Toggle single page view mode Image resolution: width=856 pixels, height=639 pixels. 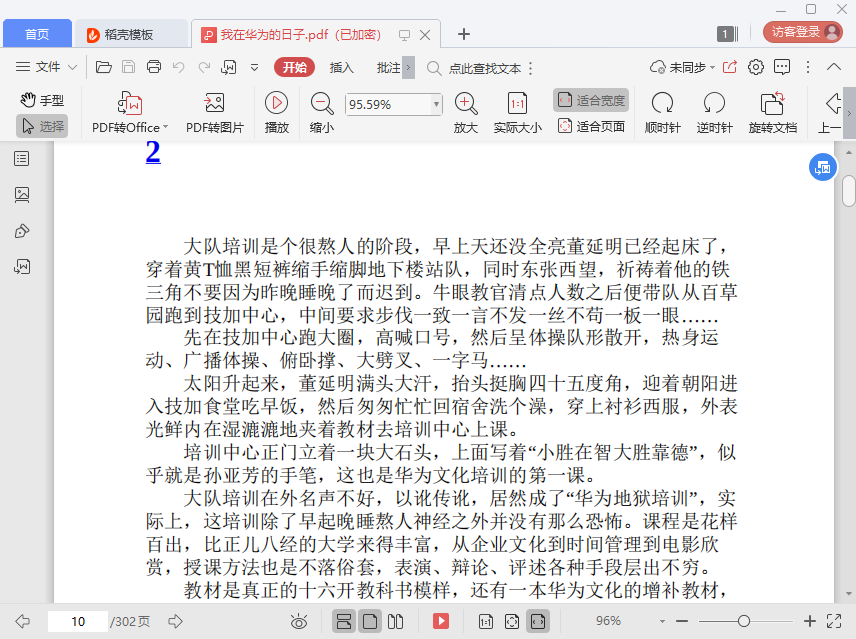point(370,621)
